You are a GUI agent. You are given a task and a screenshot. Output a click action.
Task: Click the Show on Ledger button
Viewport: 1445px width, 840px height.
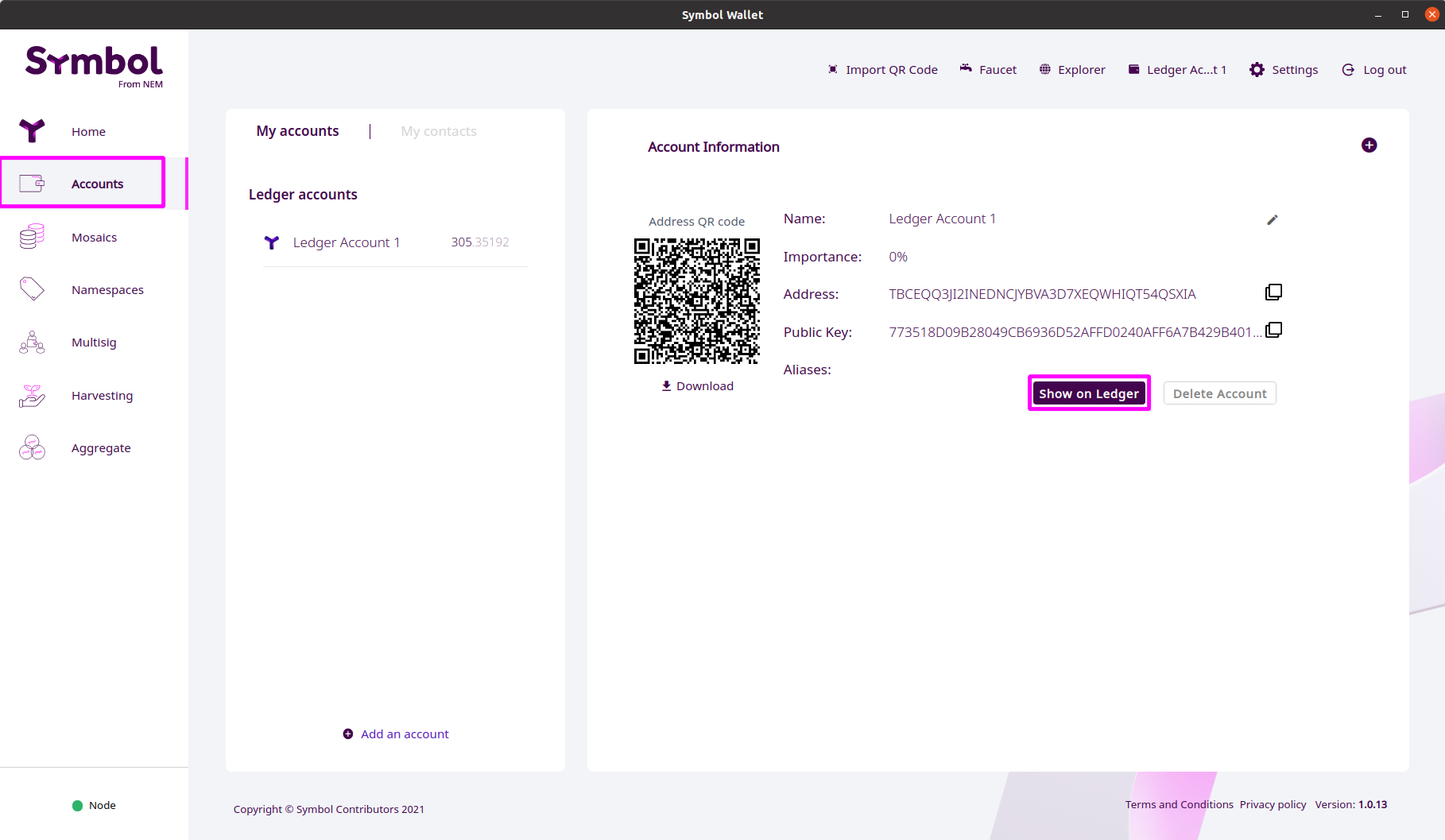tap(1089, 393)
